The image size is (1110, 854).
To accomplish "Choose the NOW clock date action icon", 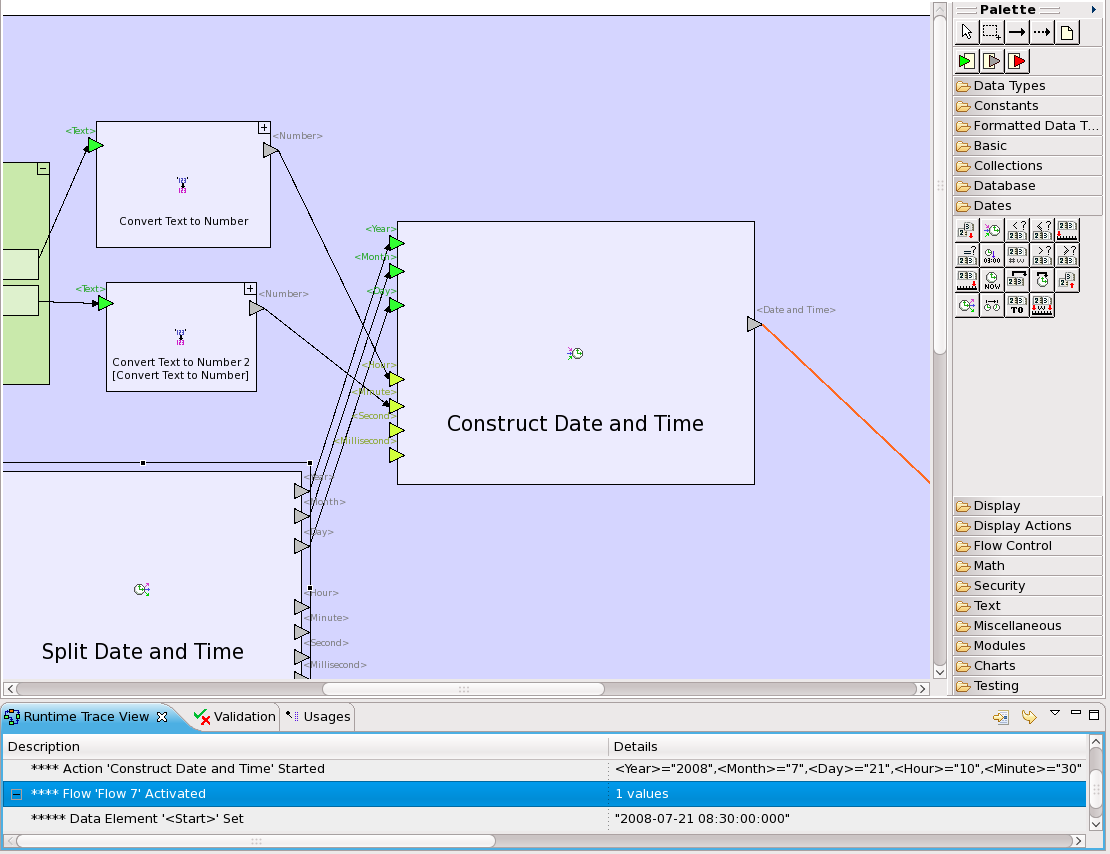I will (x=992, y=281).
